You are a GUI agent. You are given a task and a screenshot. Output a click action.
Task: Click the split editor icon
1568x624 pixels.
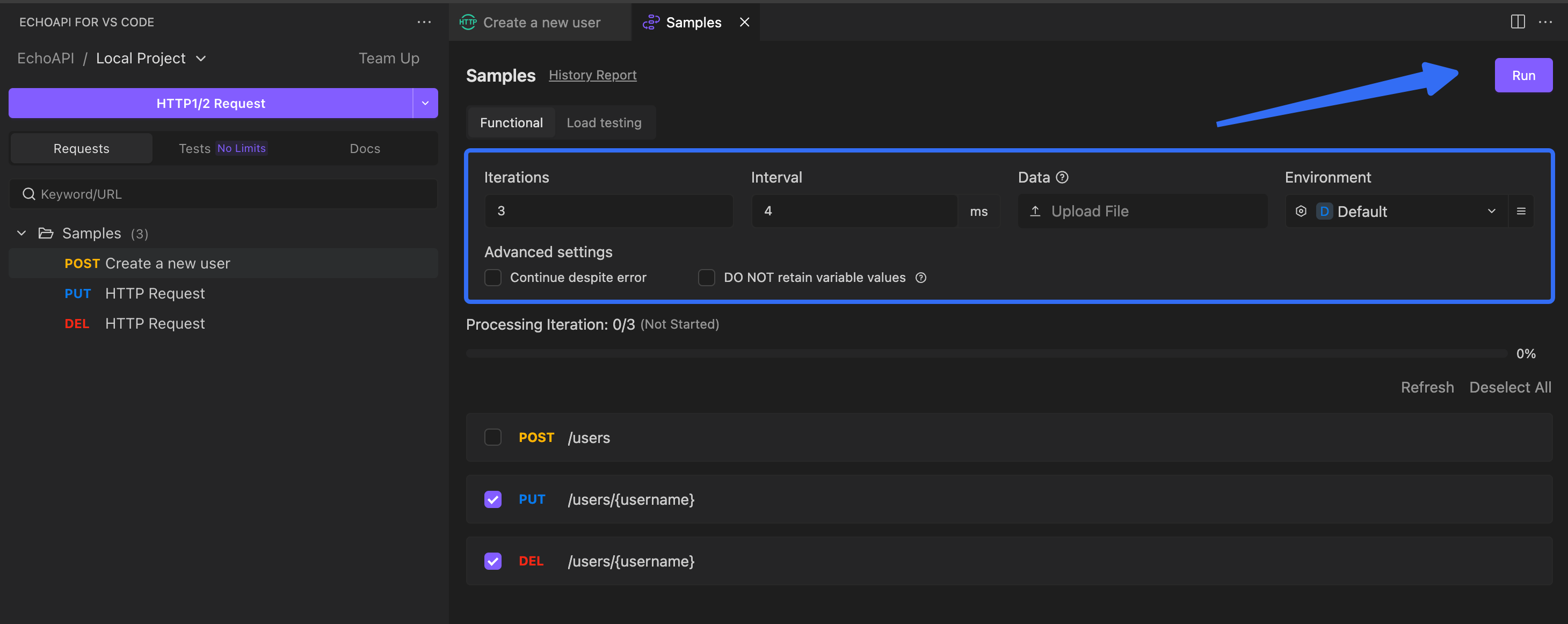coord(1518,22)
